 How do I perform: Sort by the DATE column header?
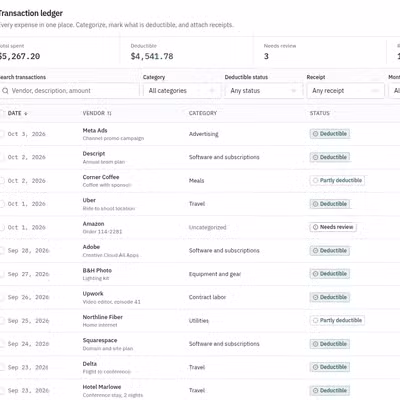(17, 113)
